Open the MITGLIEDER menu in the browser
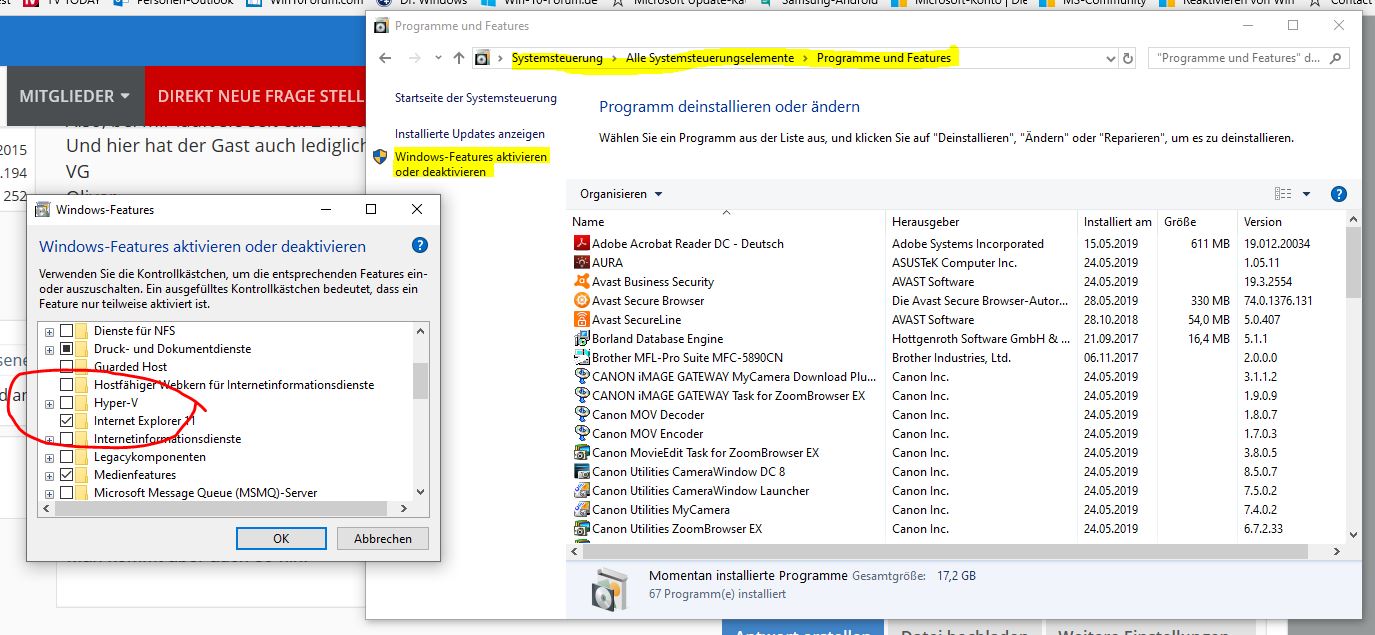Viewport: 1375px width, 635px height. tap(75, 96)
